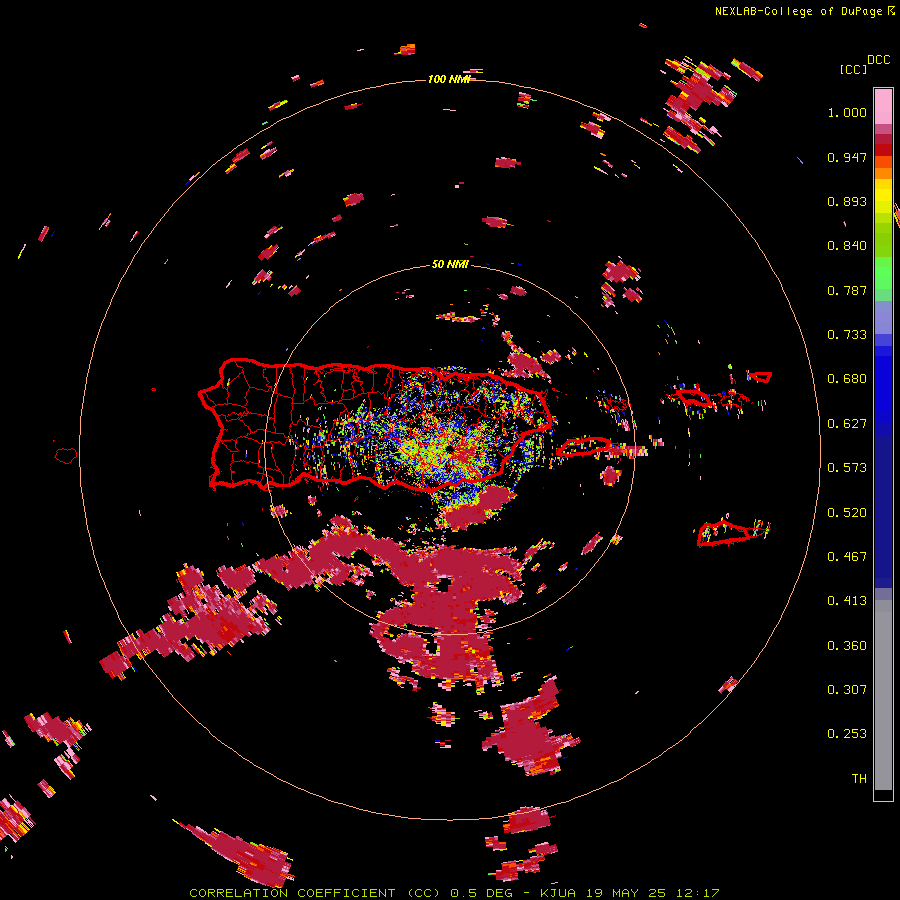Click the 0.787 scale value
This screenshot has height=900, width=900.
tap(847, 290)
